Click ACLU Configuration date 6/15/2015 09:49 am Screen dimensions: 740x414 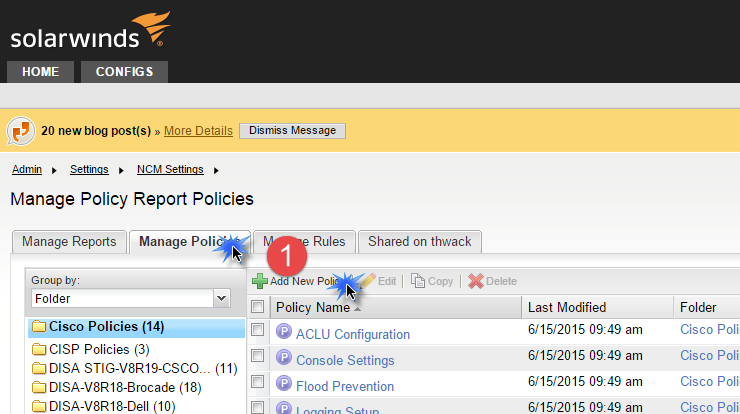pos(585,330)
